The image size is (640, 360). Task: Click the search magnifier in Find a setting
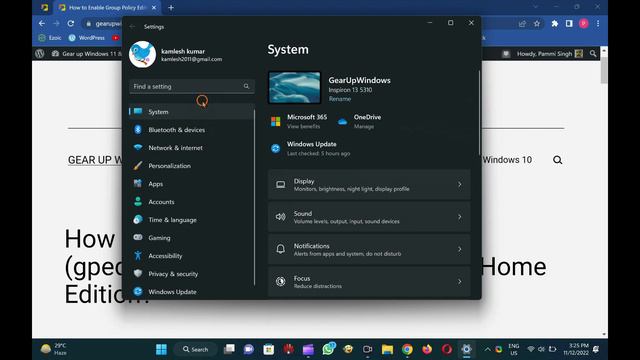(246, 86)
